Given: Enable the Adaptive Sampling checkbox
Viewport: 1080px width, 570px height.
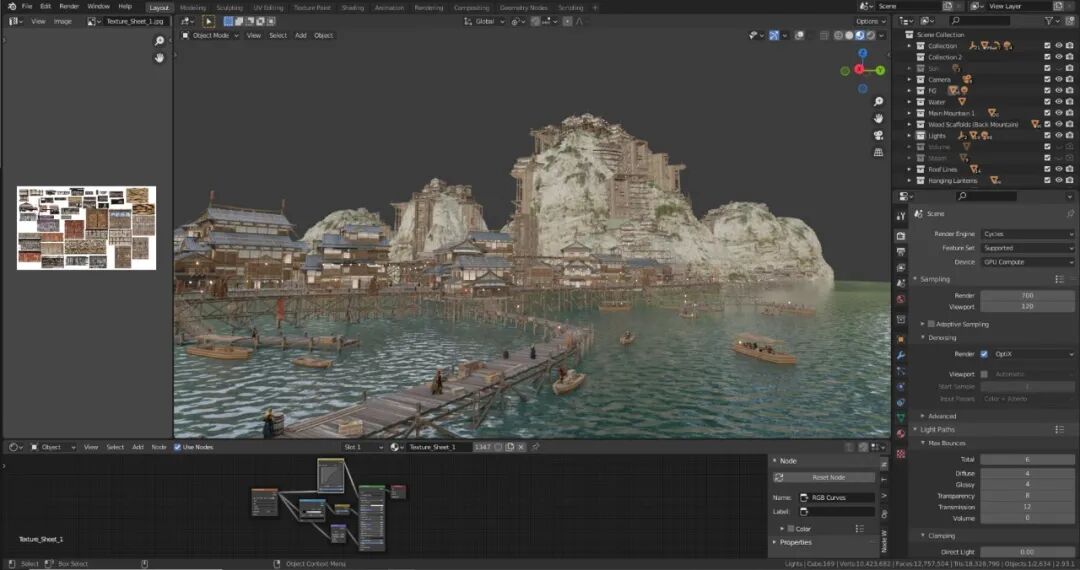Looking at the screenshot, I should [931, 324].
